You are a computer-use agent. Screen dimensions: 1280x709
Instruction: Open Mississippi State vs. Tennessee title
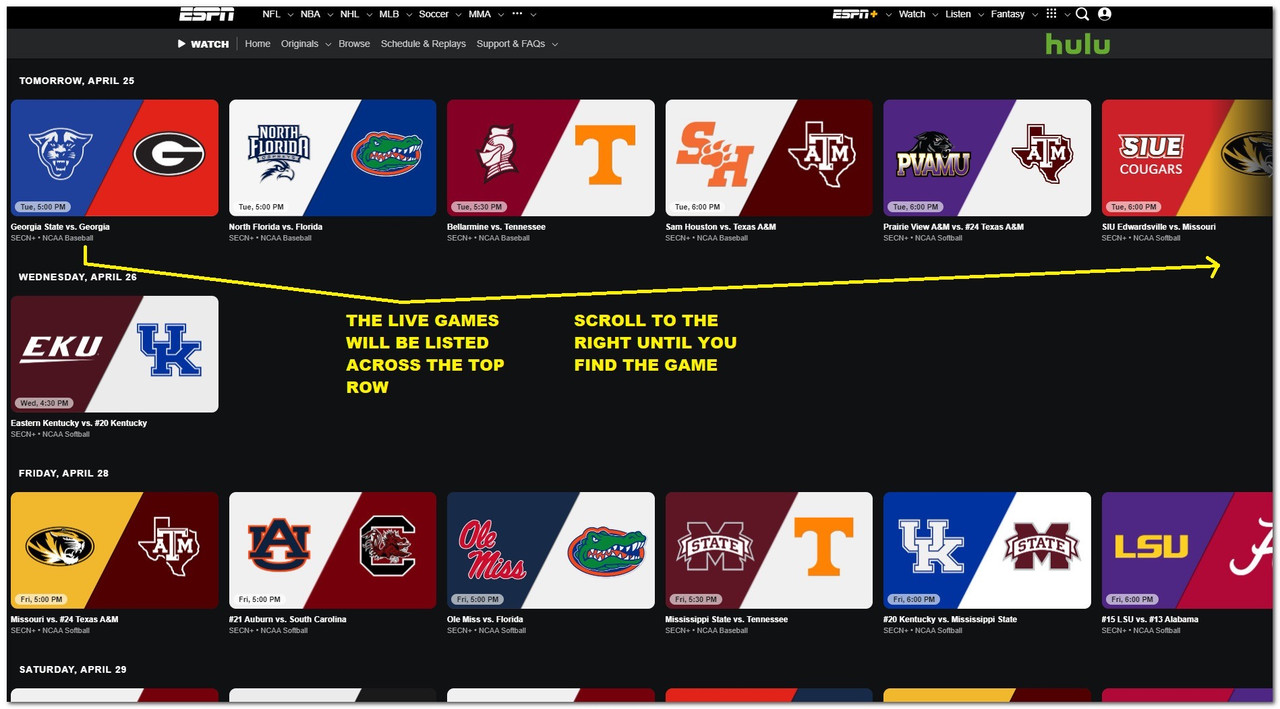tap(726, 619)
